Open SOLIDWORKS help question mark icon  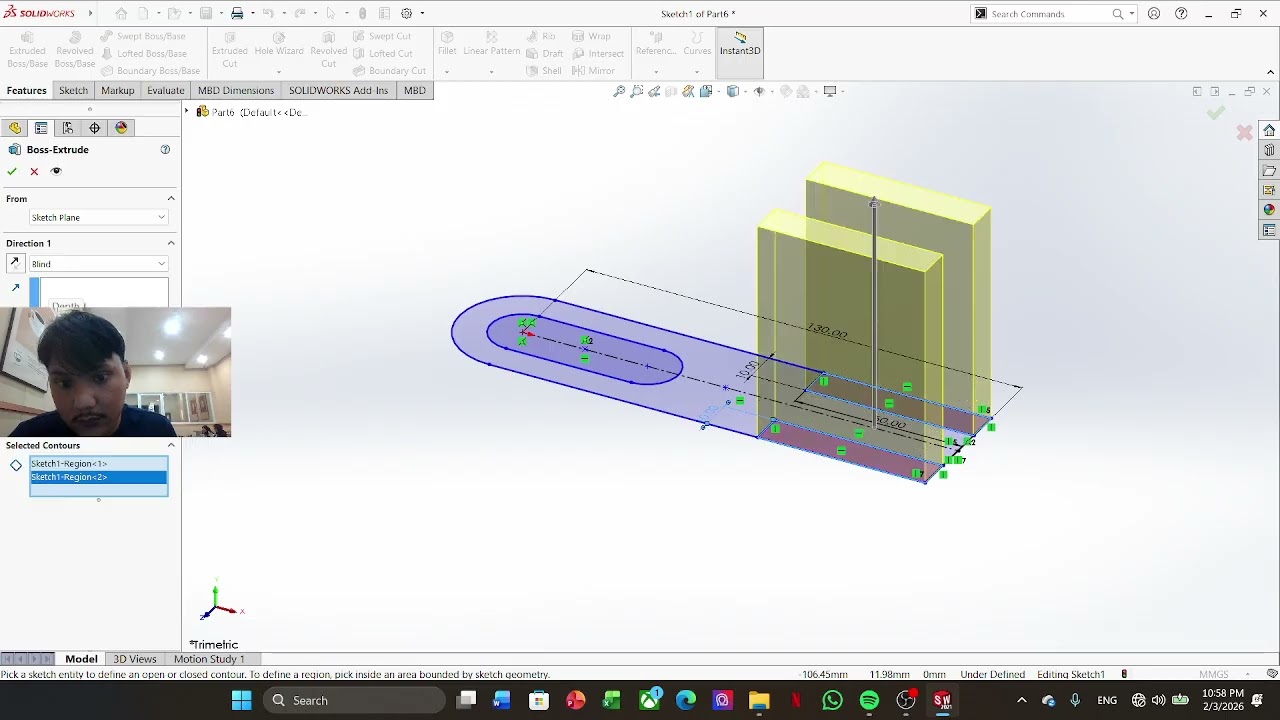[1181, 14]
